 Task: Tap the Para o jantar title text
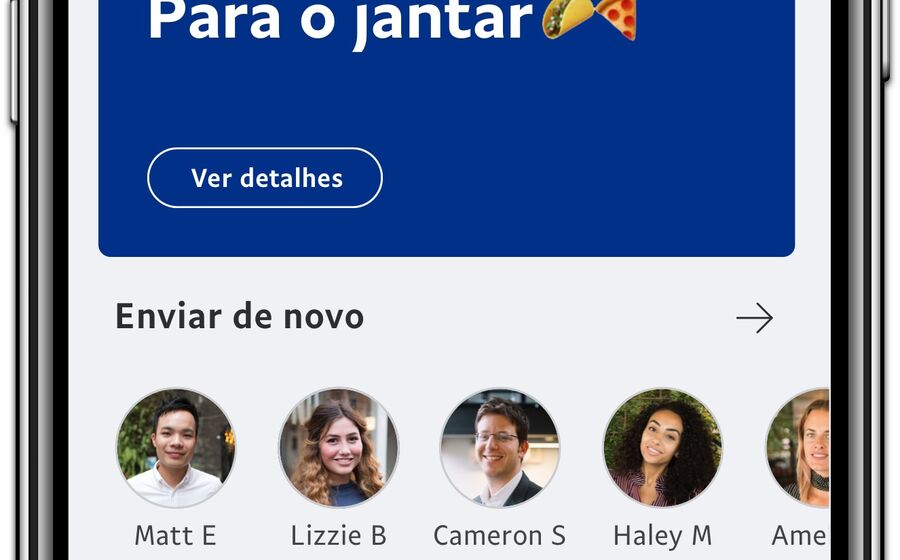(x=341, y=22)
